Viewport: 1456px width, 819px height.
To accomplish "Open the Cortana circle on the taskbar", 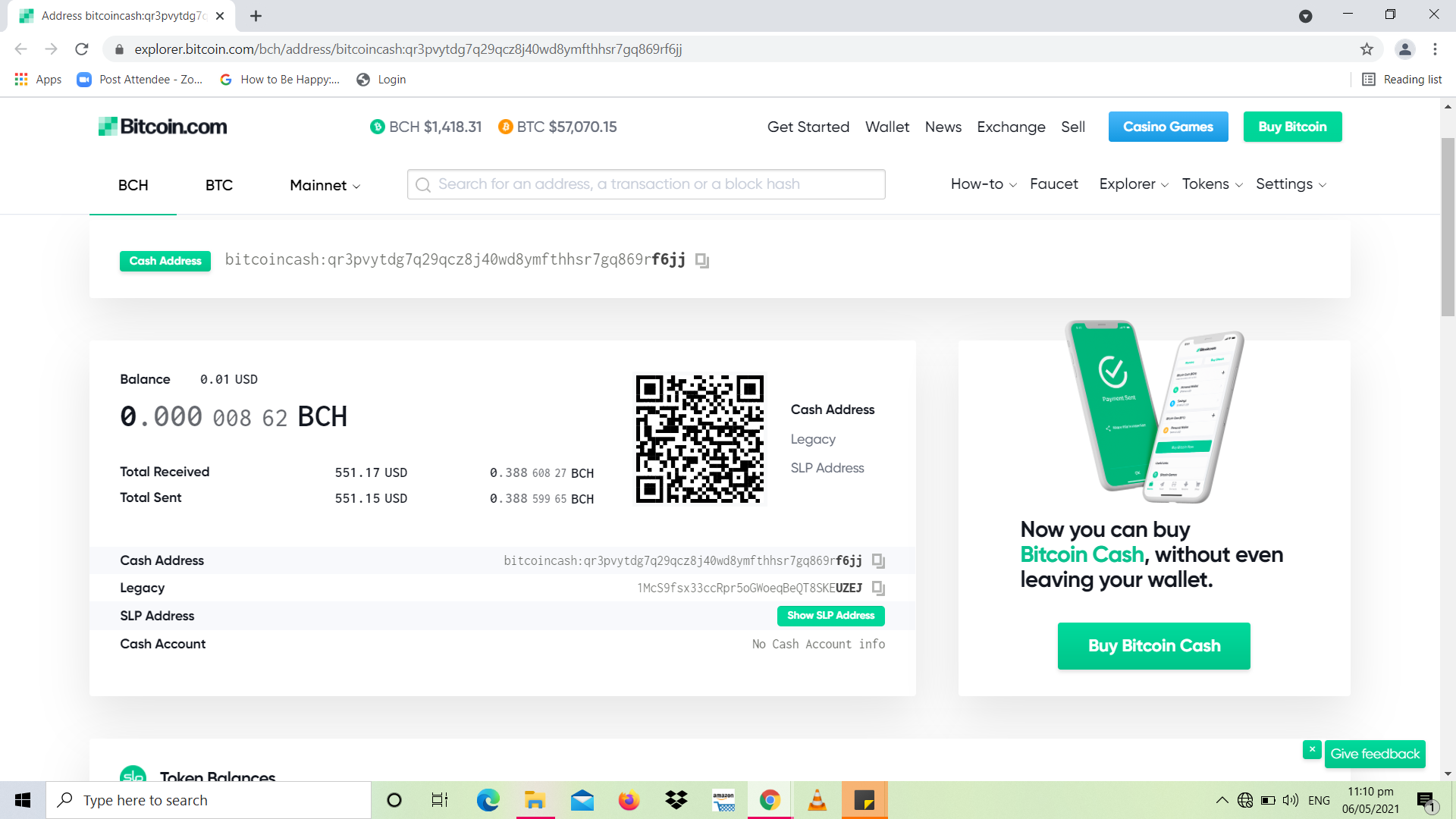I will [394, 800].
